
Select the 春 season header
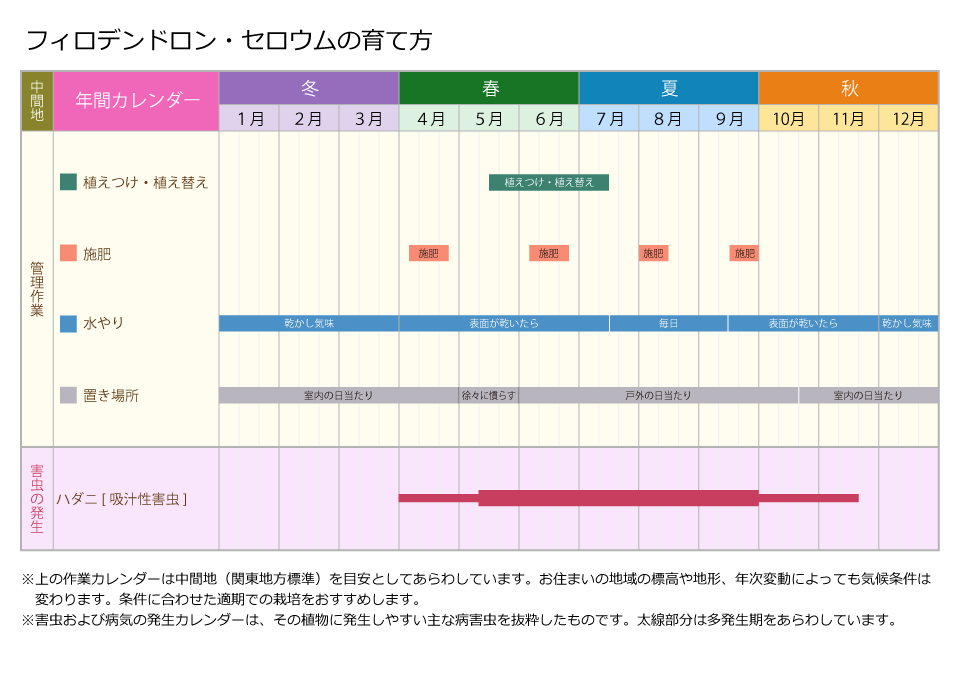click(489, 88)
